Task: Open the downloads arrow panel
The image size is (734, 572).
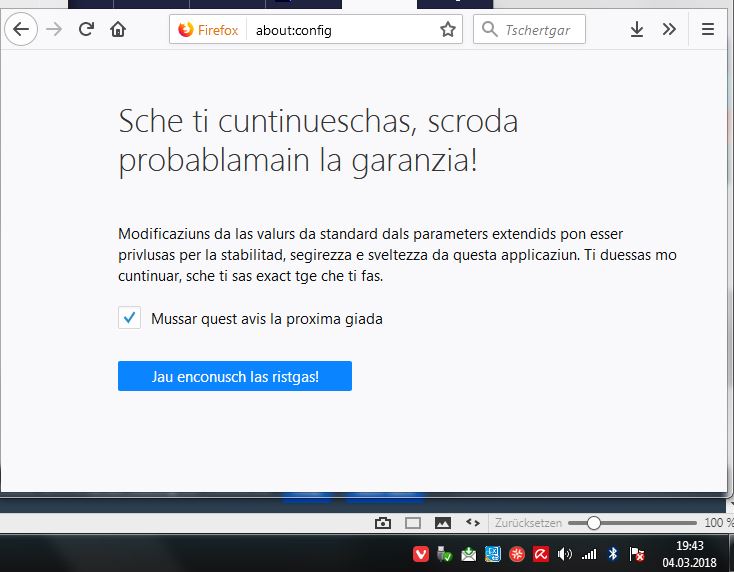Action: pos(637,29)
